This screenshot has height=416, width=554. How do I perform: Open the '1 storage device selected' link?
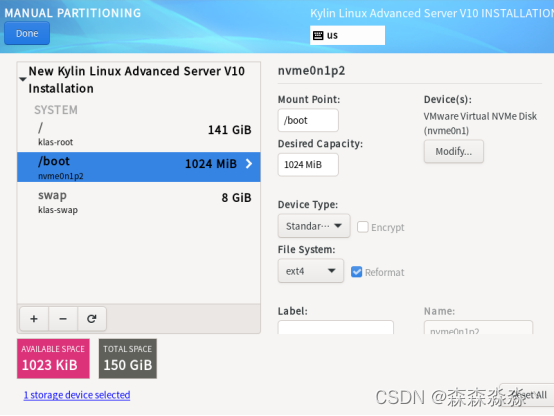[77, 395]
